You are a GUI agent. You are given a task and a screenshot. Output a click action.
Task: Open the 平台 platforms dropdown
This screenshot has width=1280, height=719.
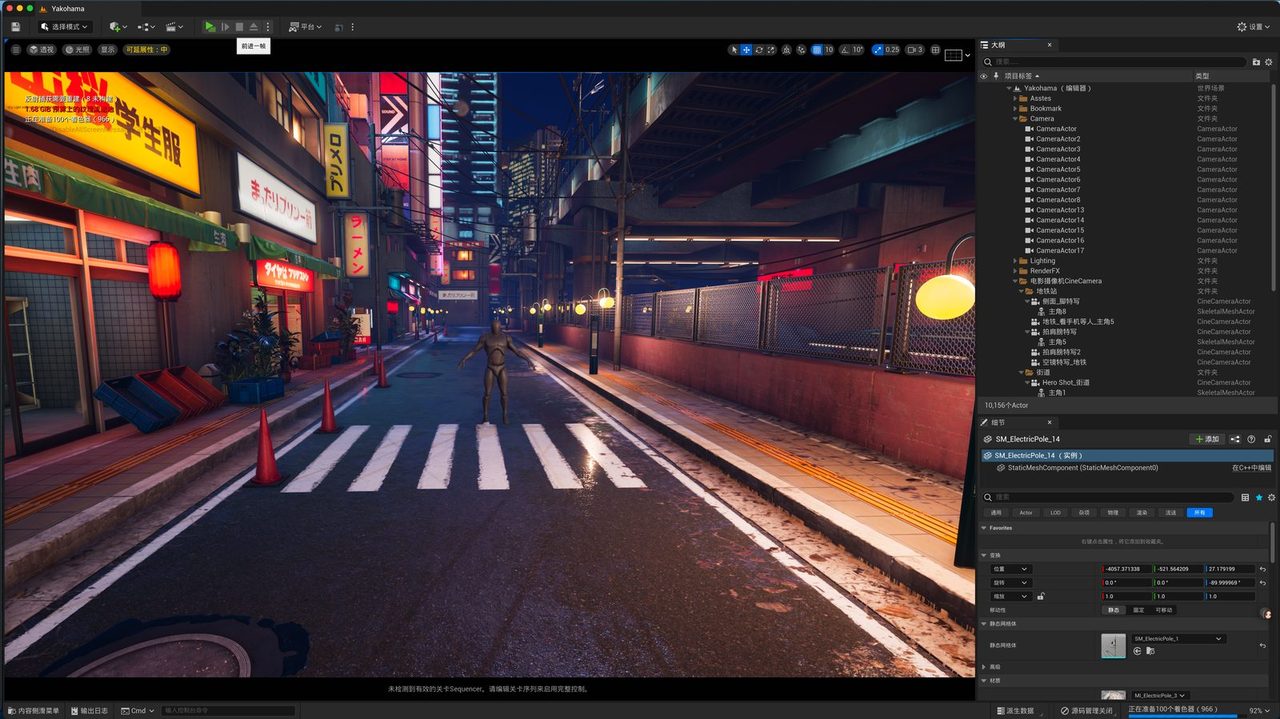307,26
